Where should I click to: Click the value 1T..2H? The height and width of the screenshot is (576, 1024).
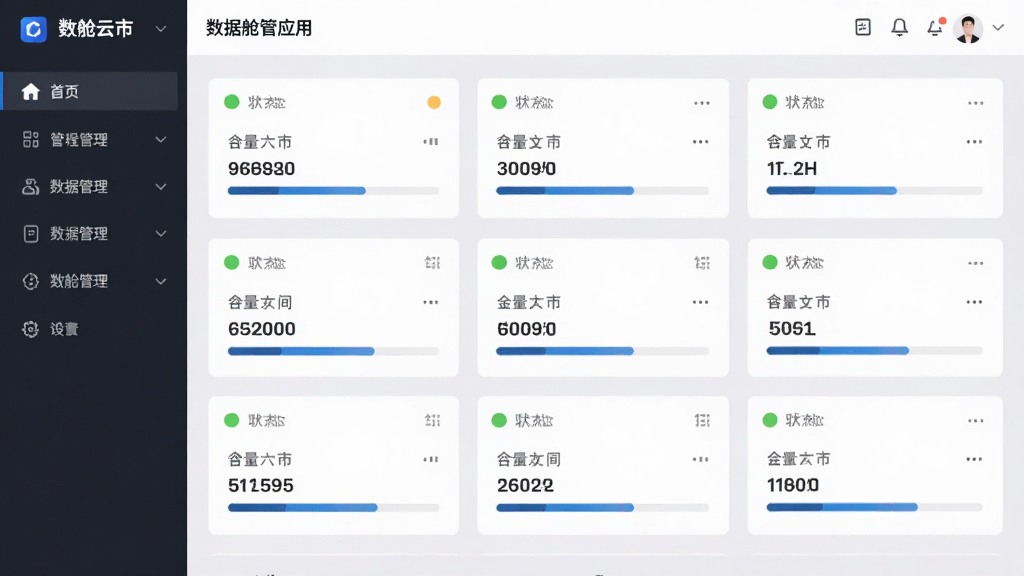pos(792,169)
